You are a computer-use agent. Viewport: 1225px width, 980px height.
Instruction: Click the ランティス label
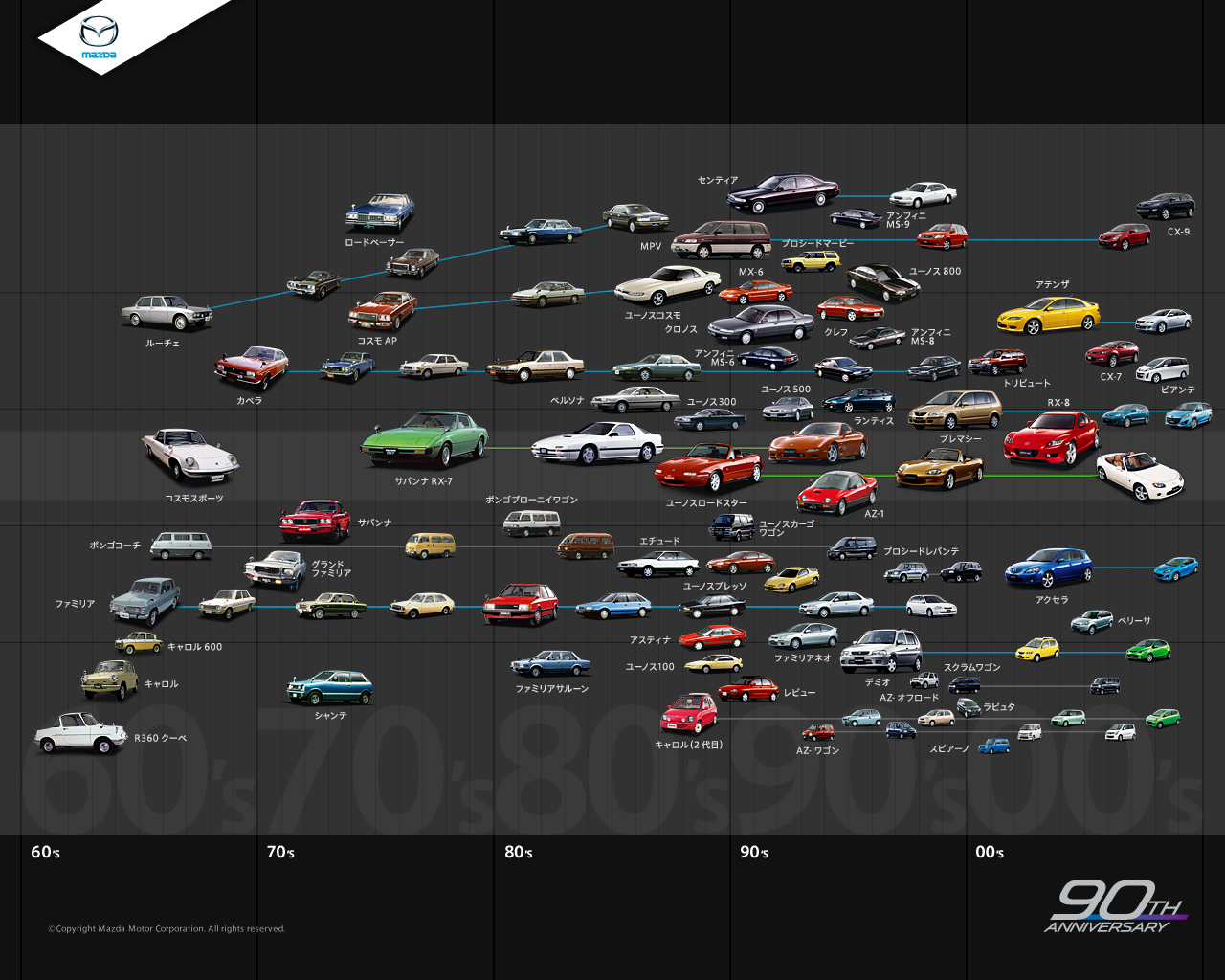tap(874, 421)
